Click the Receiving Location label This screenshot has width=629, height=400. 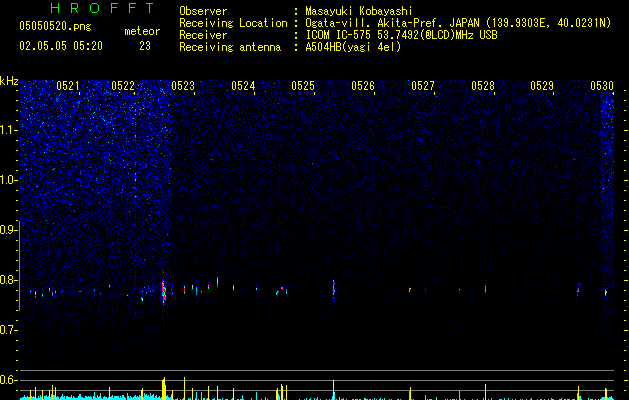(x=233, y=23)
